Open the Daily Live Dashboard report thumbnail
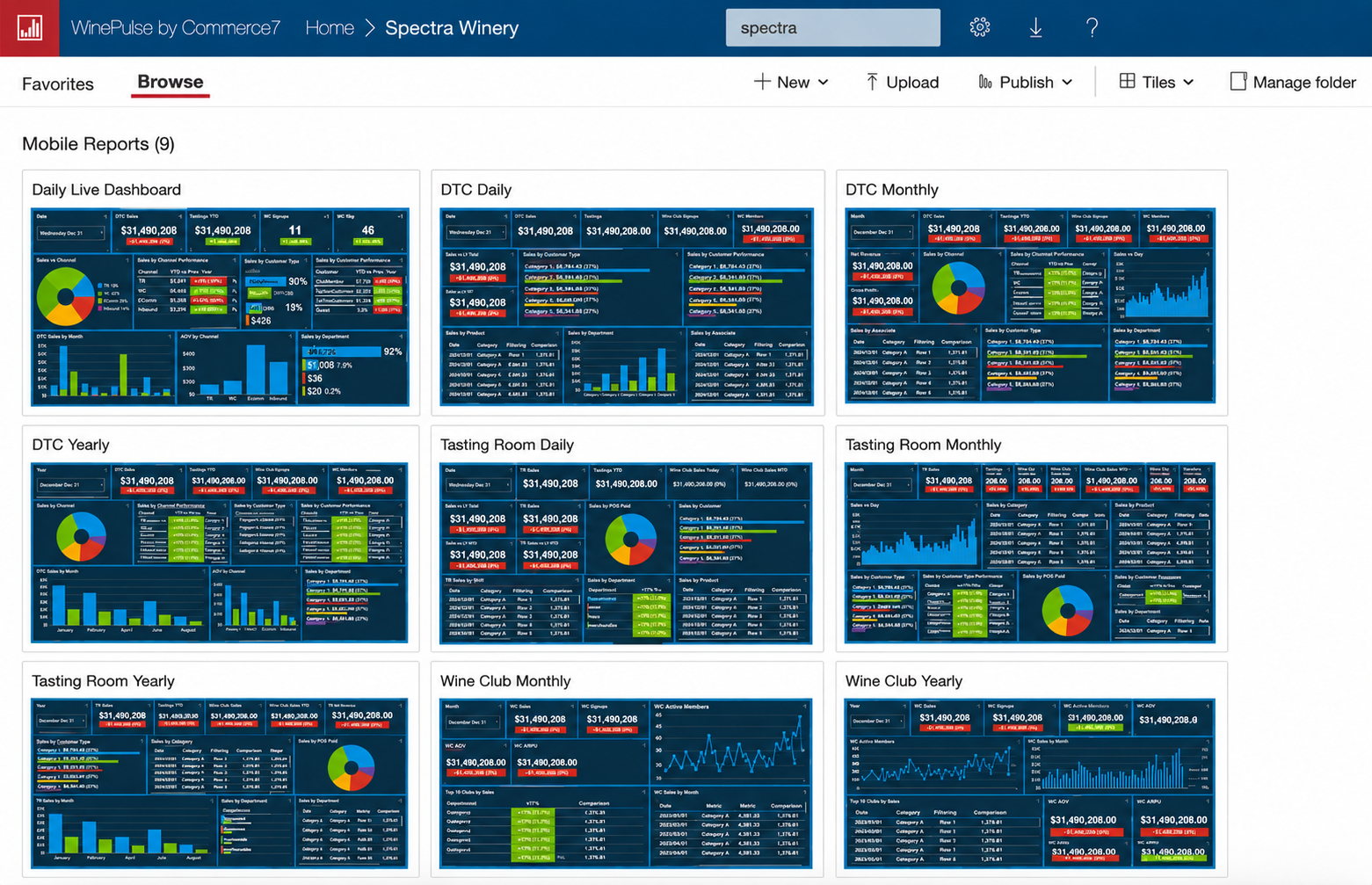This screenshot has width=1372, height=885. (220, 307)
